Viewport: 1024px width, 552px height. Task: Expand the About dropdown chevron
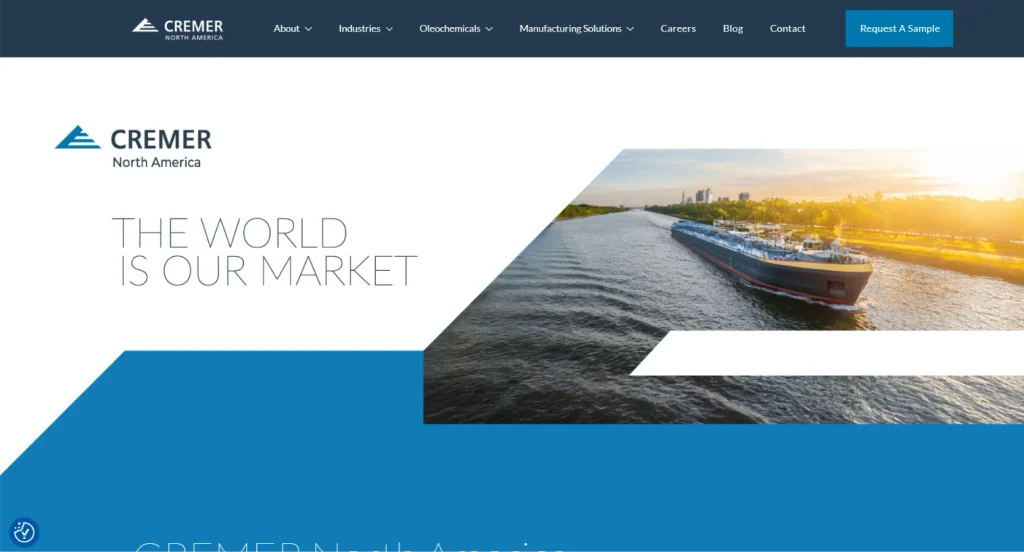point(308,29)
